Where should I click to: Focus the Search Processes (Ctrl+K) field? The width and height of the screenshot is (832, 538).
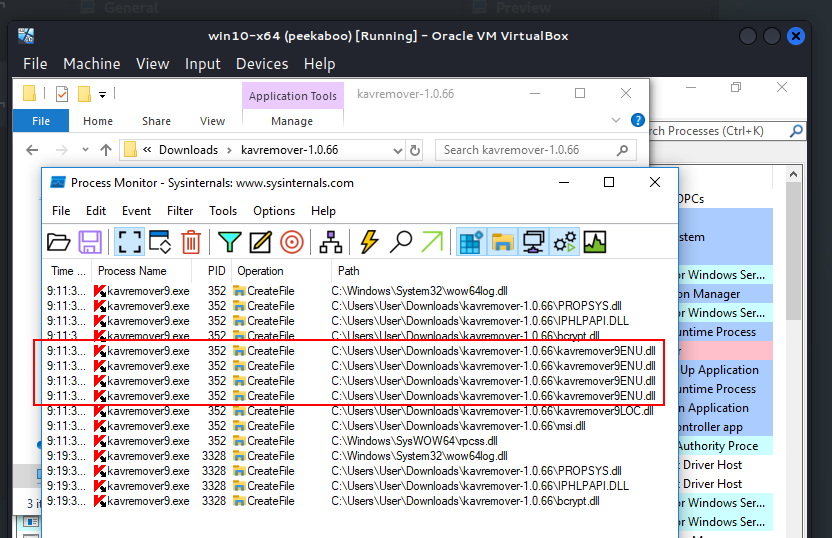(727, 131)
